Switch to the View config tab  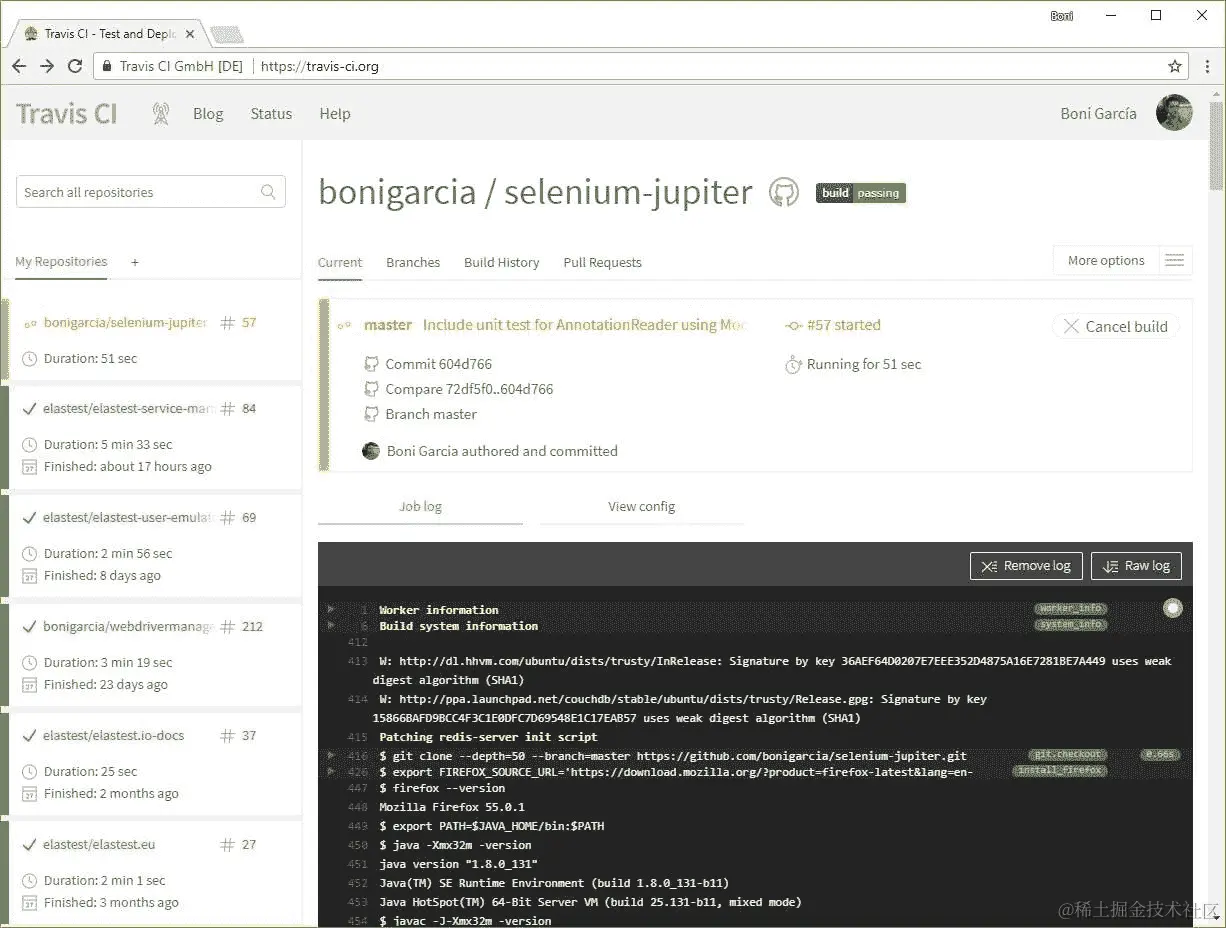(641, 506)
